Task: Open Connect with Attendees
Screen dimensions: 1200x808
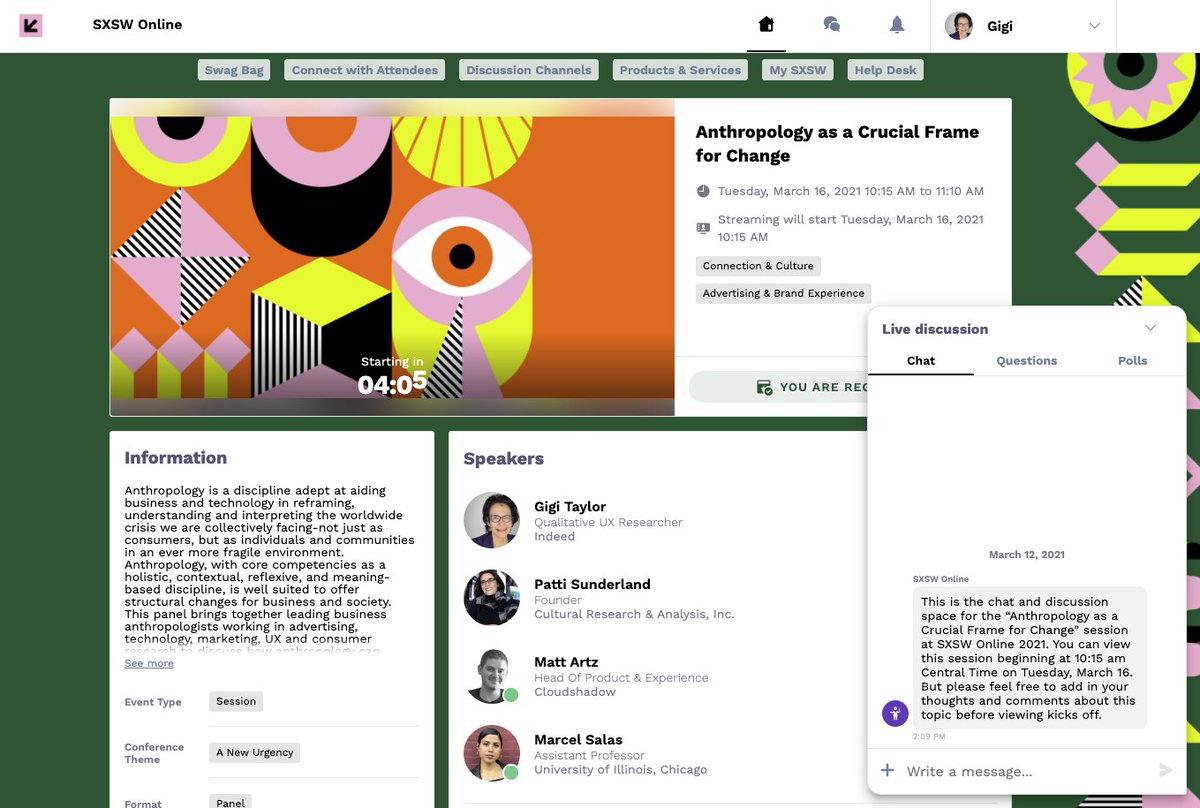Action: [365, 70]
